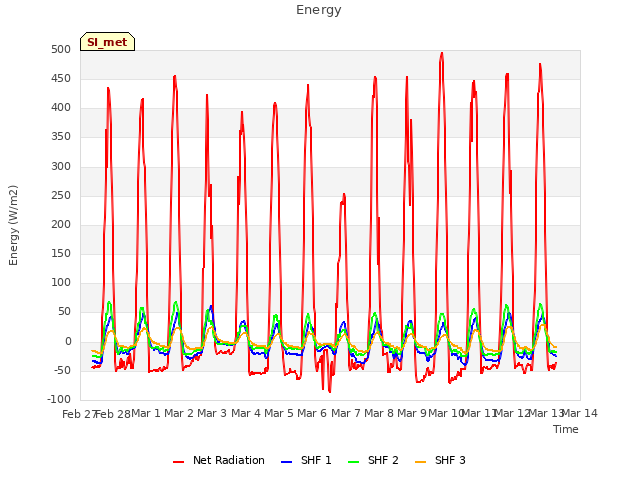Select the Net Radiation legend entry
640x480 pixels.
click(x=219, y=460)
